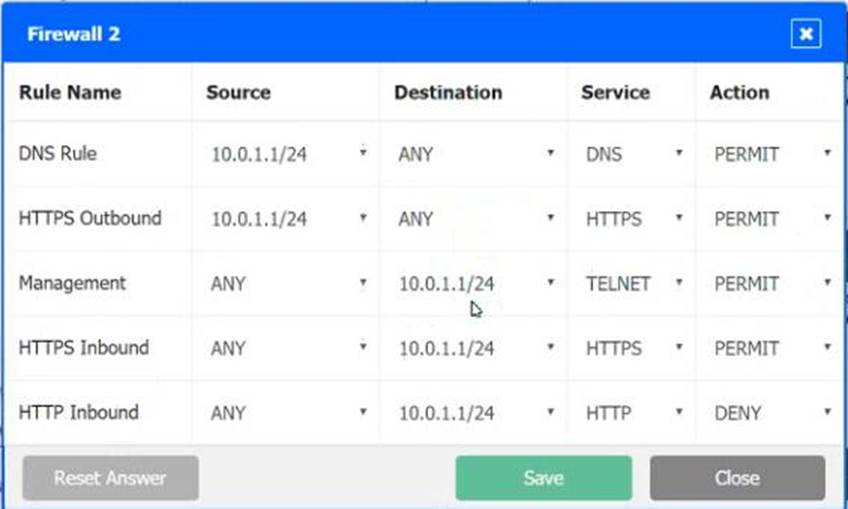
Task: Expand HTTPS Inbound destination dropdown
Action: pos(476,348)
